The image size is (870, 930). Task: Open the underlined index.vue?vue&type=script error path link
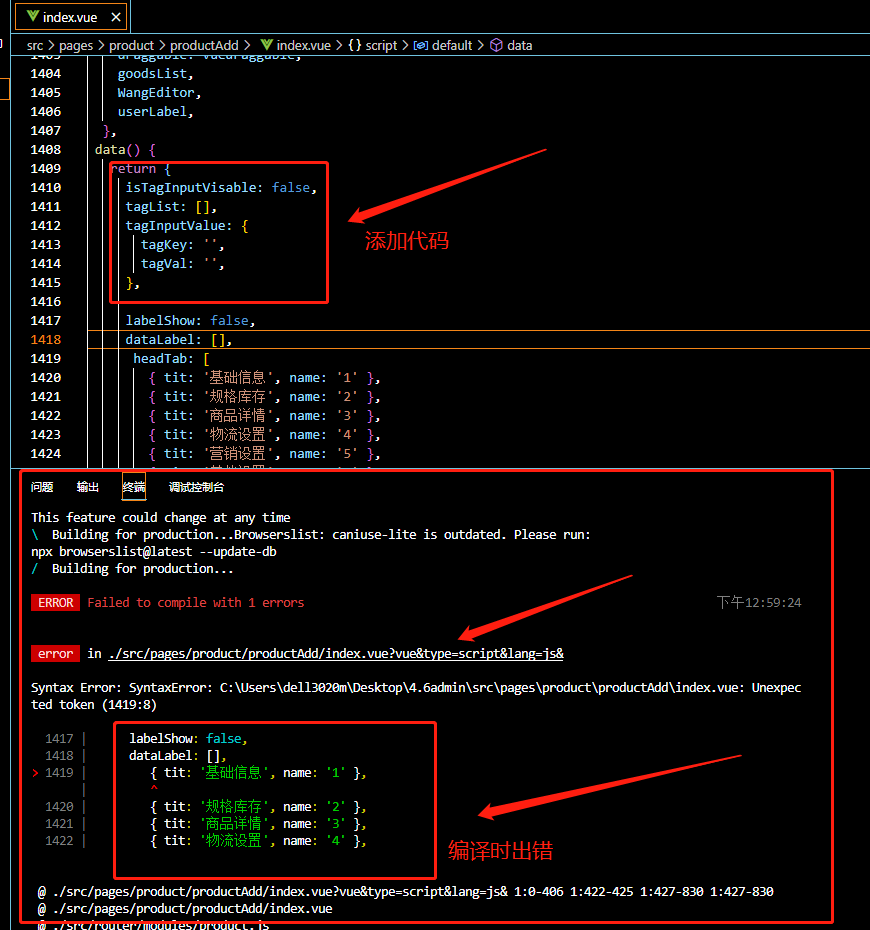pos(335,654)
